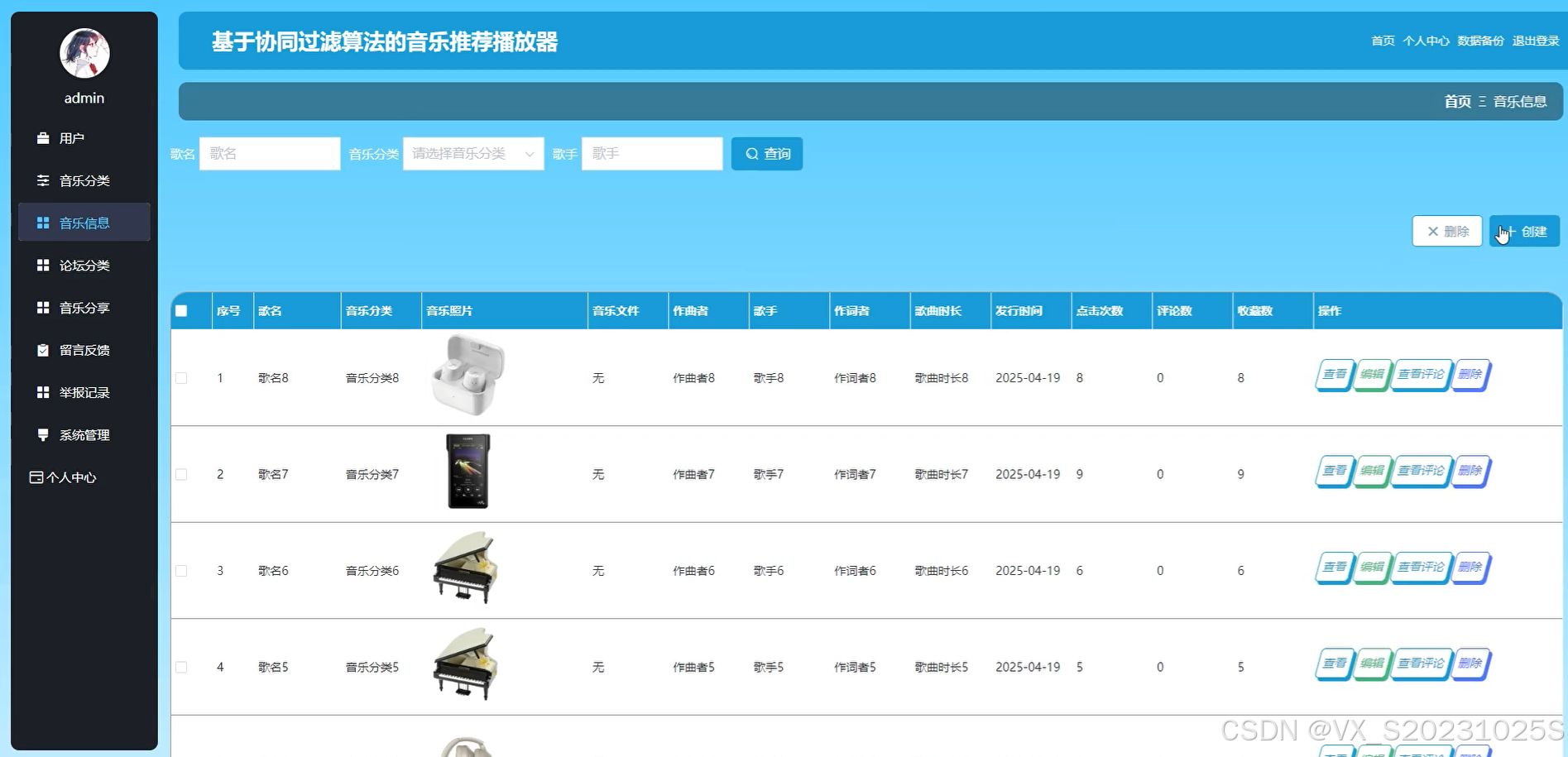This screenshot has width=1568, height=757.
Task: Focus the 歌手 search input field
Action: pos(652,154)
